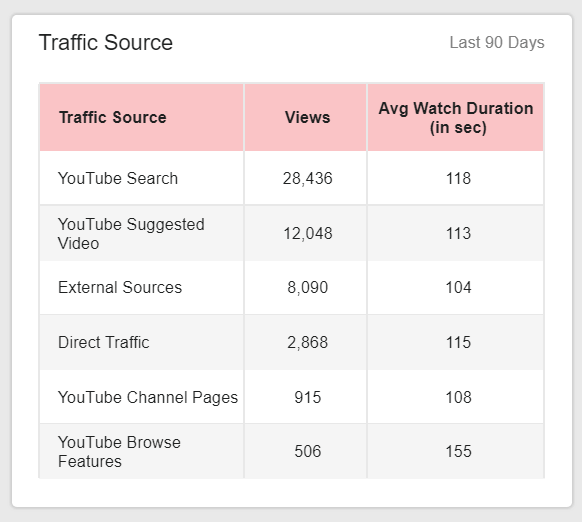The height and width of the screenshot is (522, 582).
Task: Click the 104 watch duration value
Action: [458, 287]
